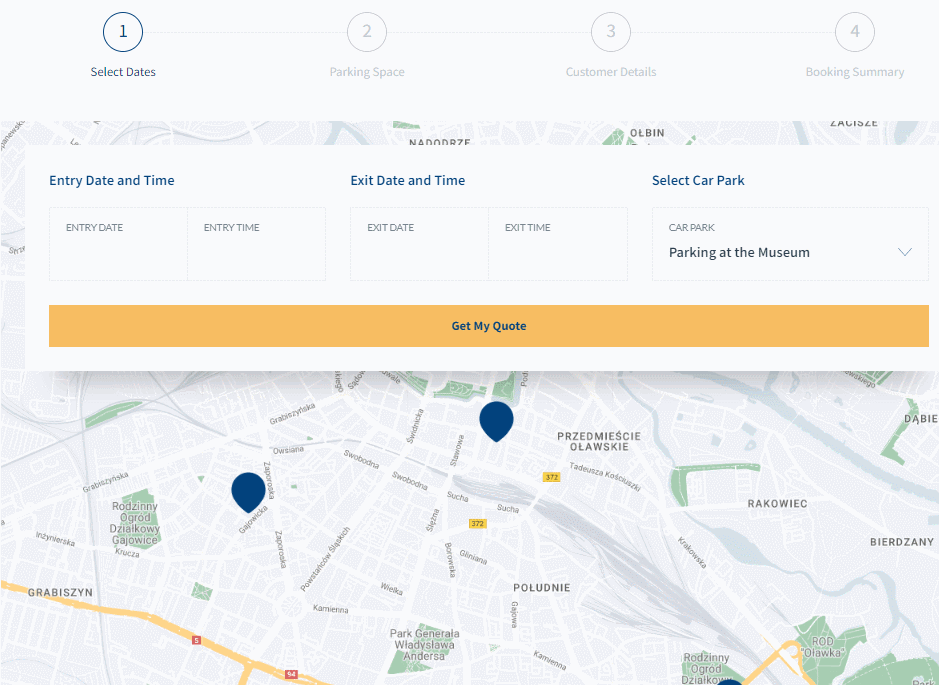
Task: Open the Exit Date field
Action: 419,244
